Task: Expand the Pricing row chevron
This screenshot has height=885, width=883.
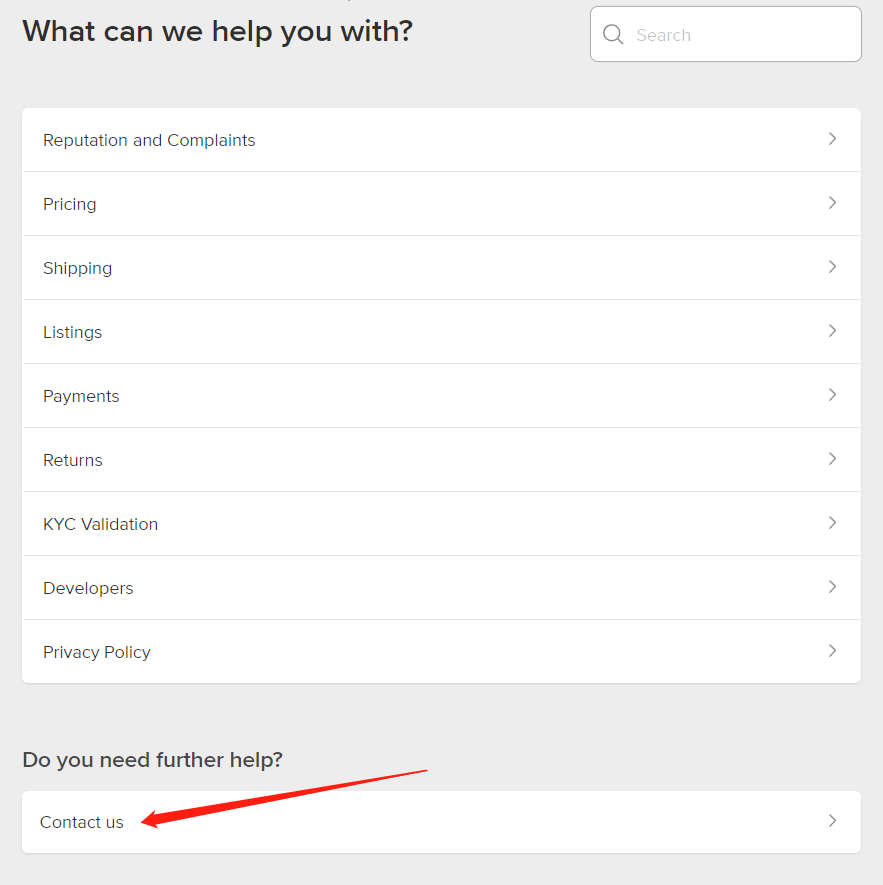Action: point(832,203)
